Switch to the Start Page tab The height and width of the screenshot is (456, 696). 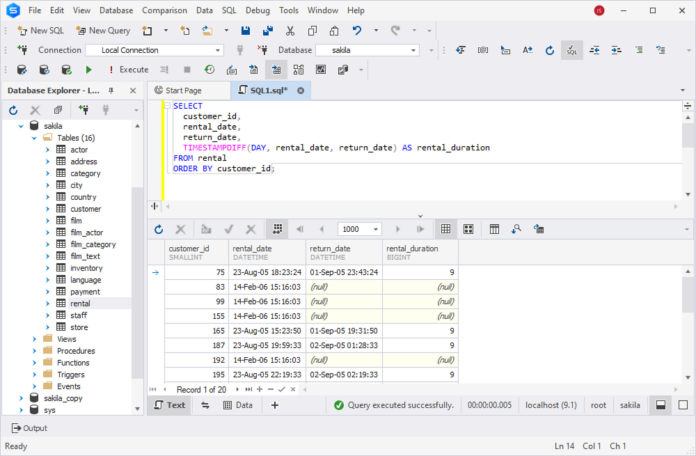(186, 90)
